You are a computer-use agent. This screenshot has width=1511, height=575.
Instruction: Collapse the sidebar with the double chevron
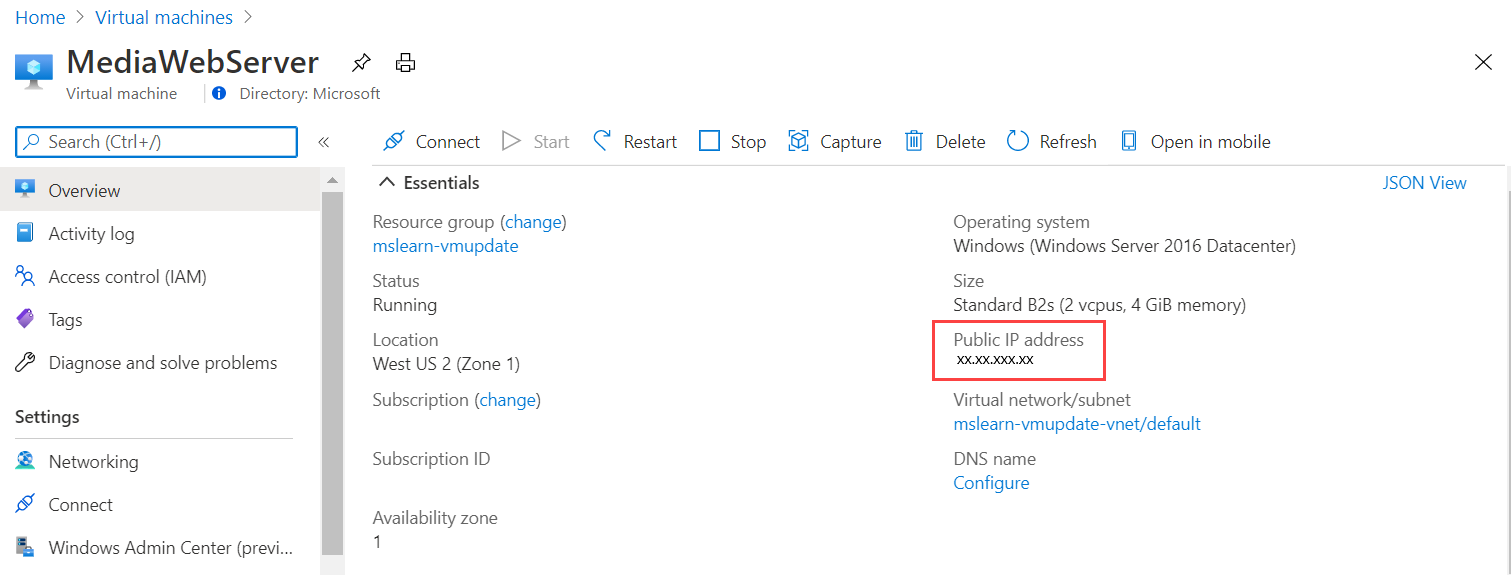click(x=323, y=142)
